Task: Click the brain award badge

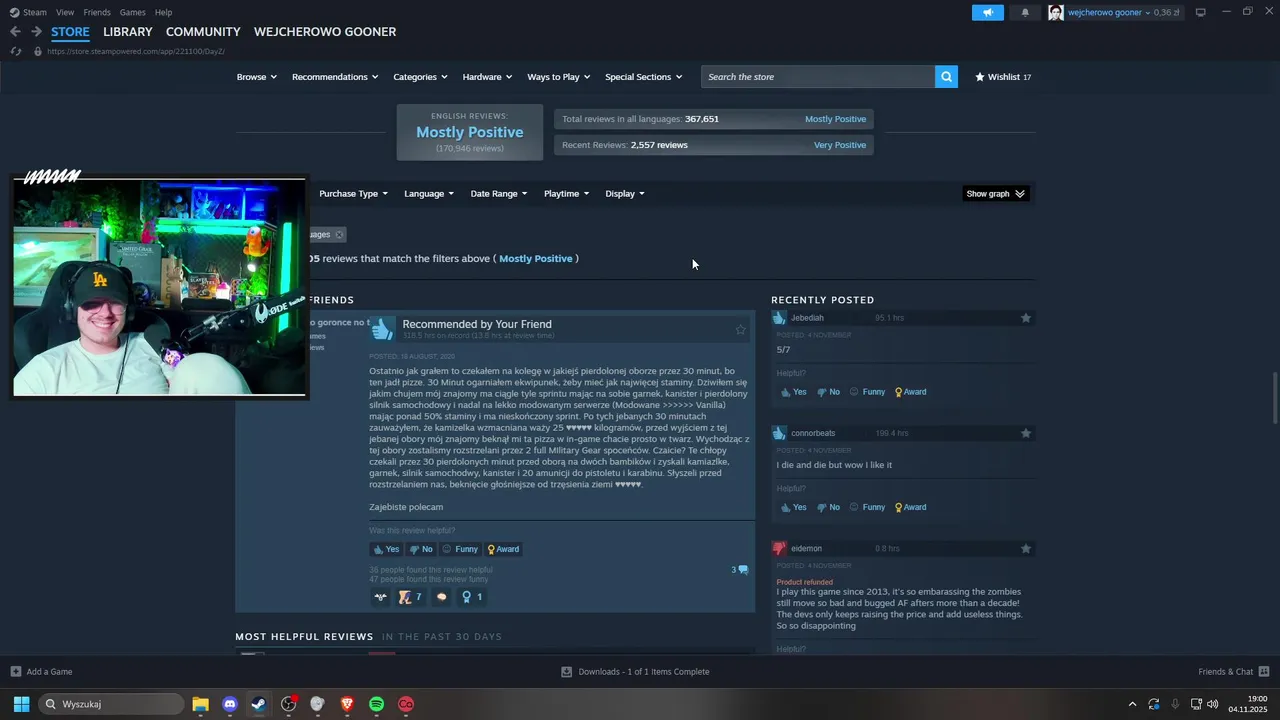Action: 441,597
